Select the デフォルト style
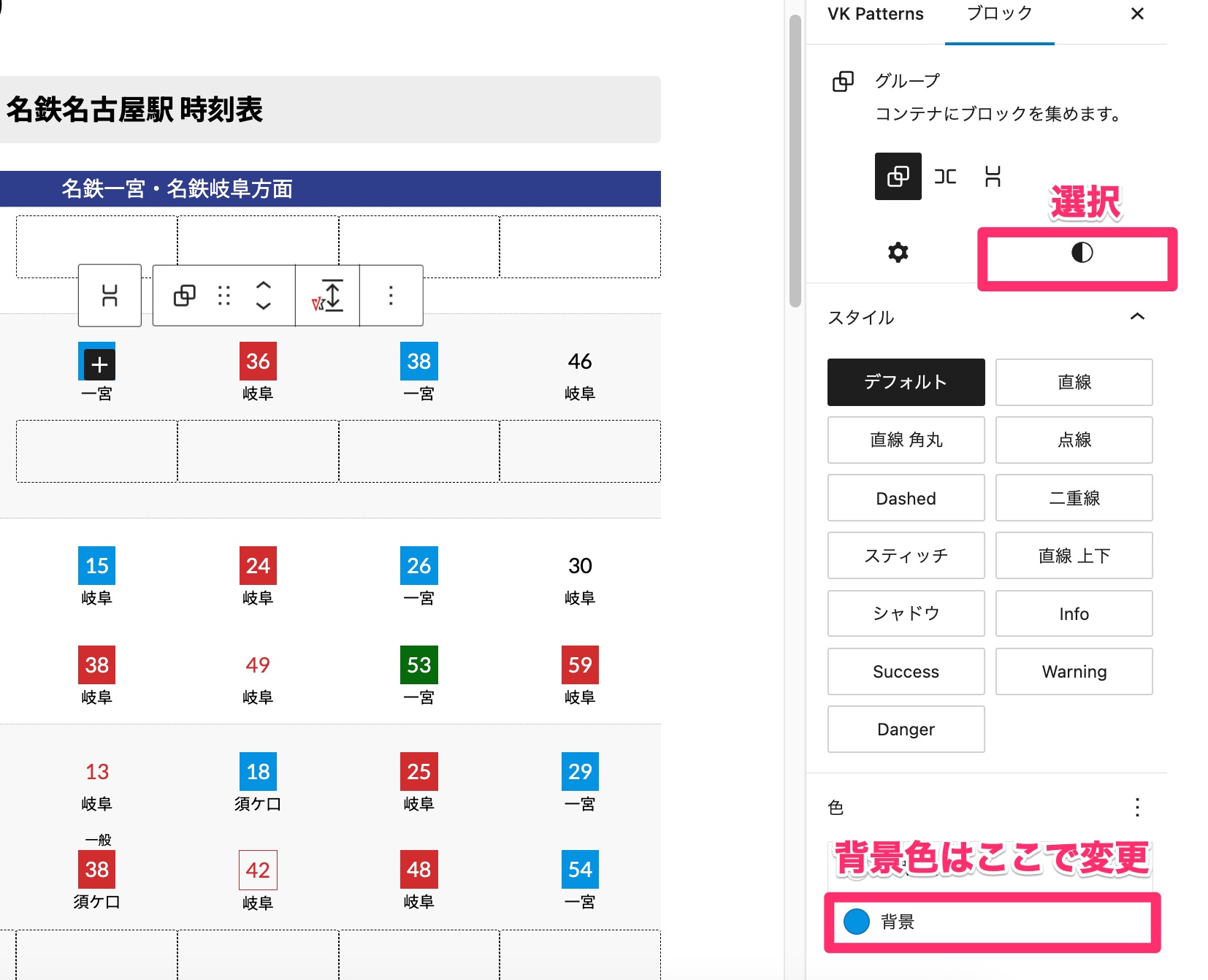This screenshot has width=1208, height=980. tap(906, 382)
